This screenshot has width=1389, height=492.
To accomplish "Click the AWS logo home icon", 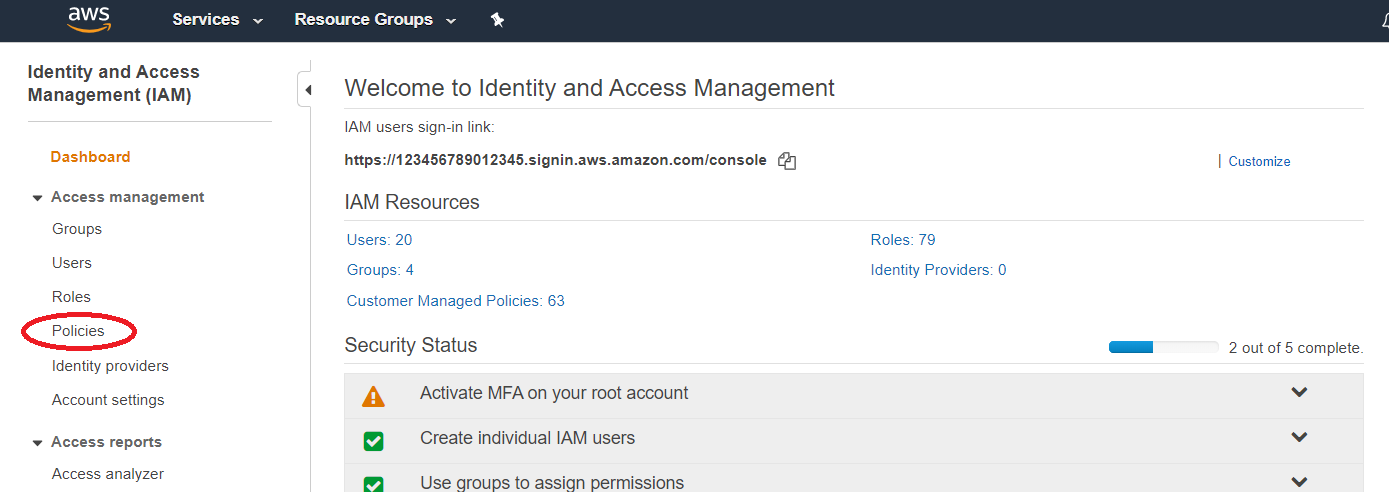I will coord(88,19).
